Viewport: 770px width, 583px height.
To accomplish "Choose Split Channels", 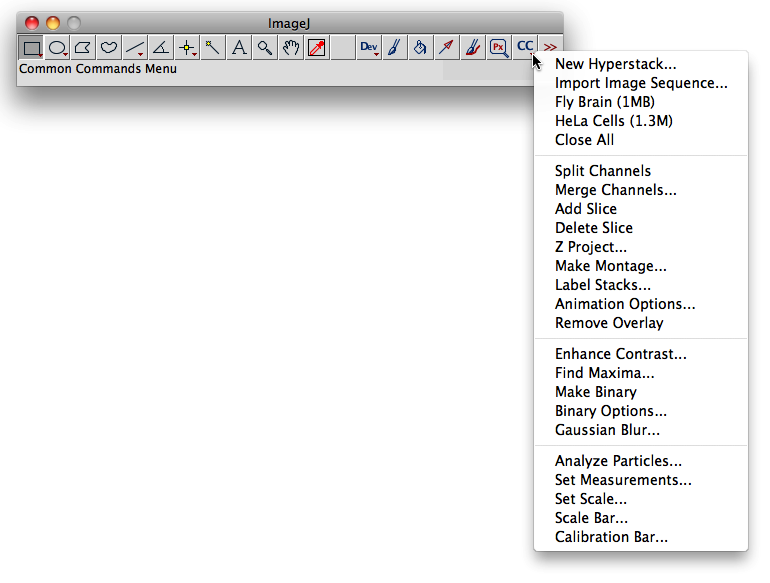I will pyautogui.click(x=641, y=171).
